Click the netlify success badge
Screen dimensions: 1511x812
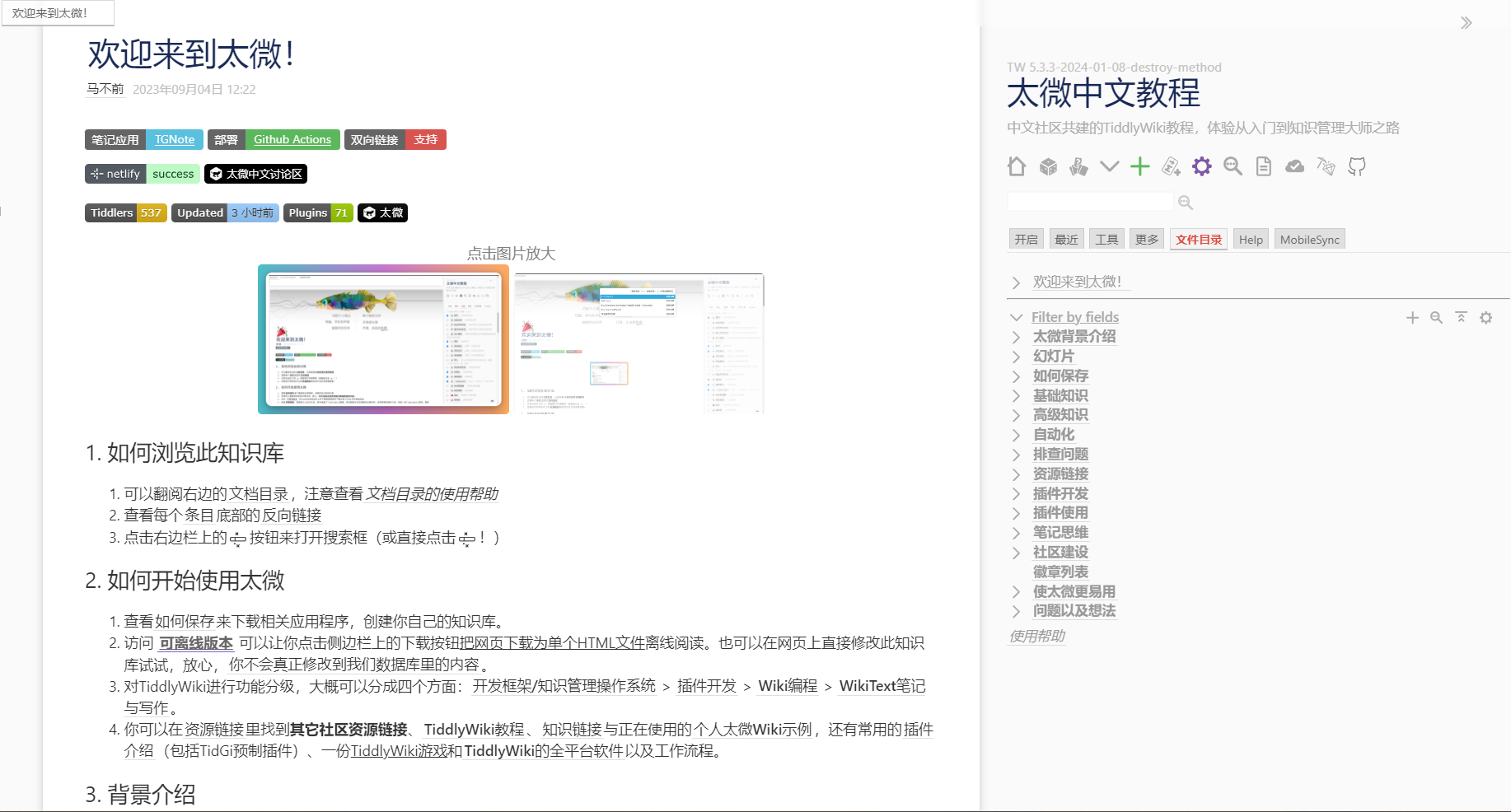coord(142,174)
